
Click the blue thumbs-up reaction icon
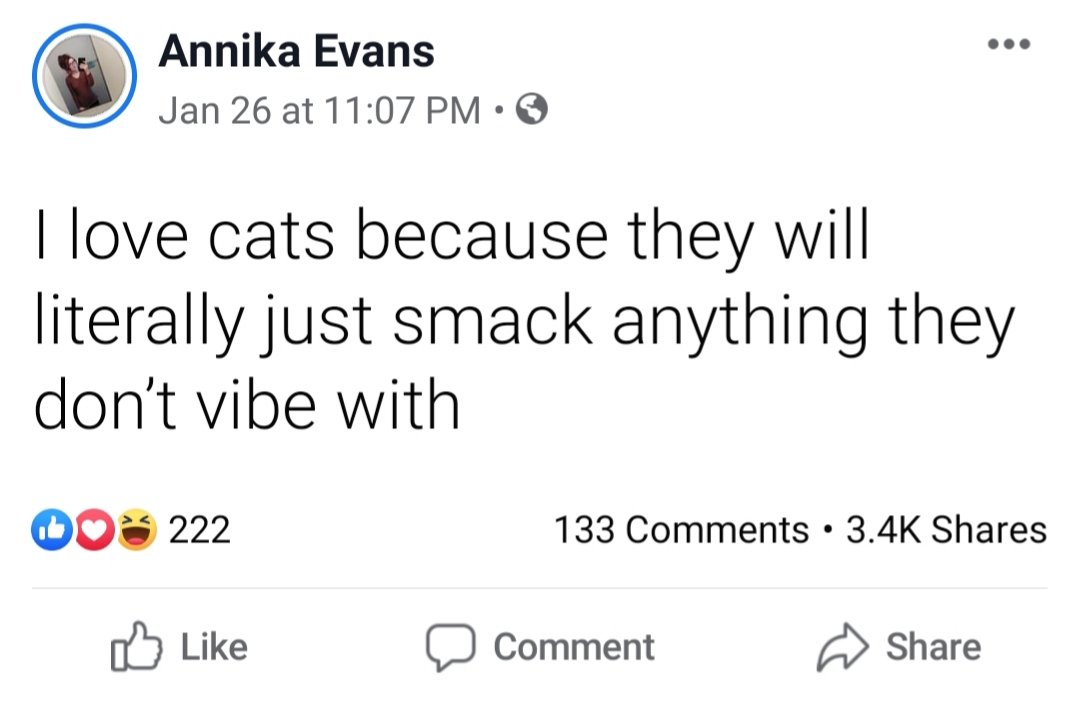51,530
